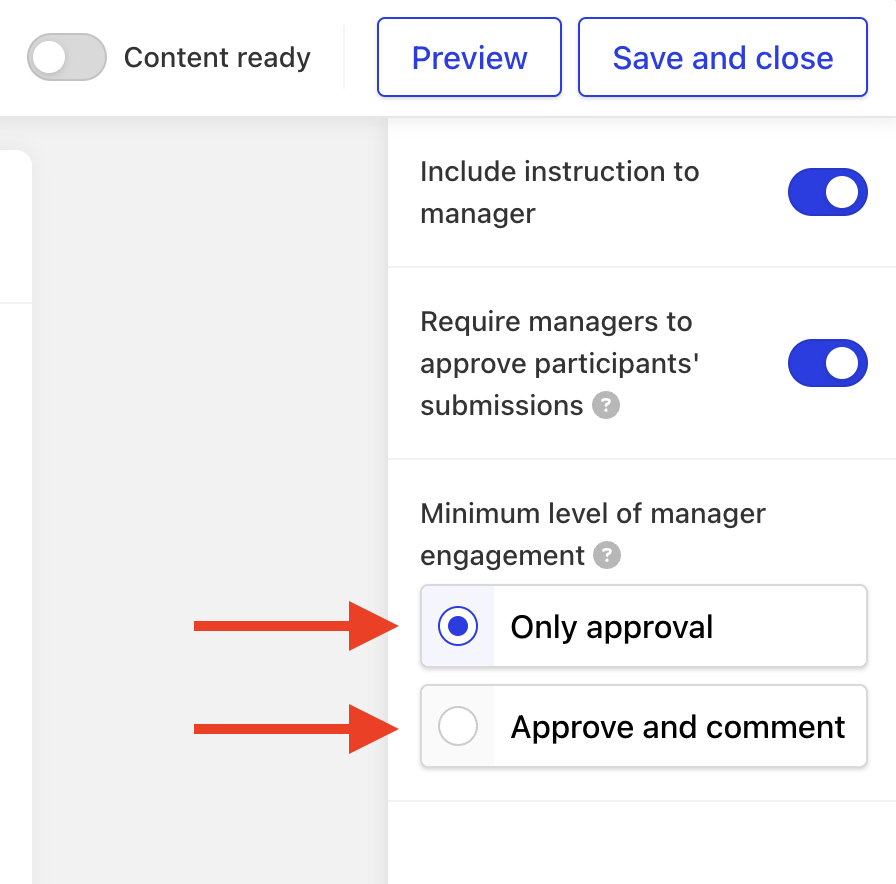Click the 'Minimum level of manager' label text
Image resolution: width=896 pixels, height=884 pixels.
pos(593,513)
